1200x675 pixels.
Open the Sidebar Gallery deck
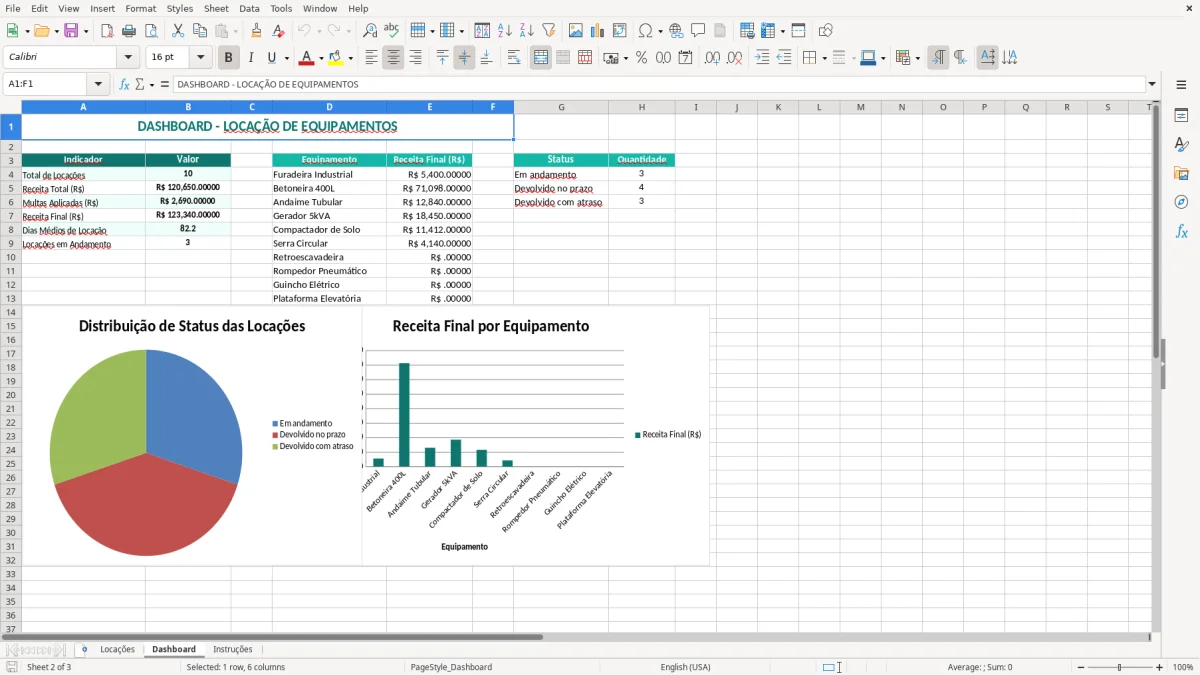pos(1181,174)
